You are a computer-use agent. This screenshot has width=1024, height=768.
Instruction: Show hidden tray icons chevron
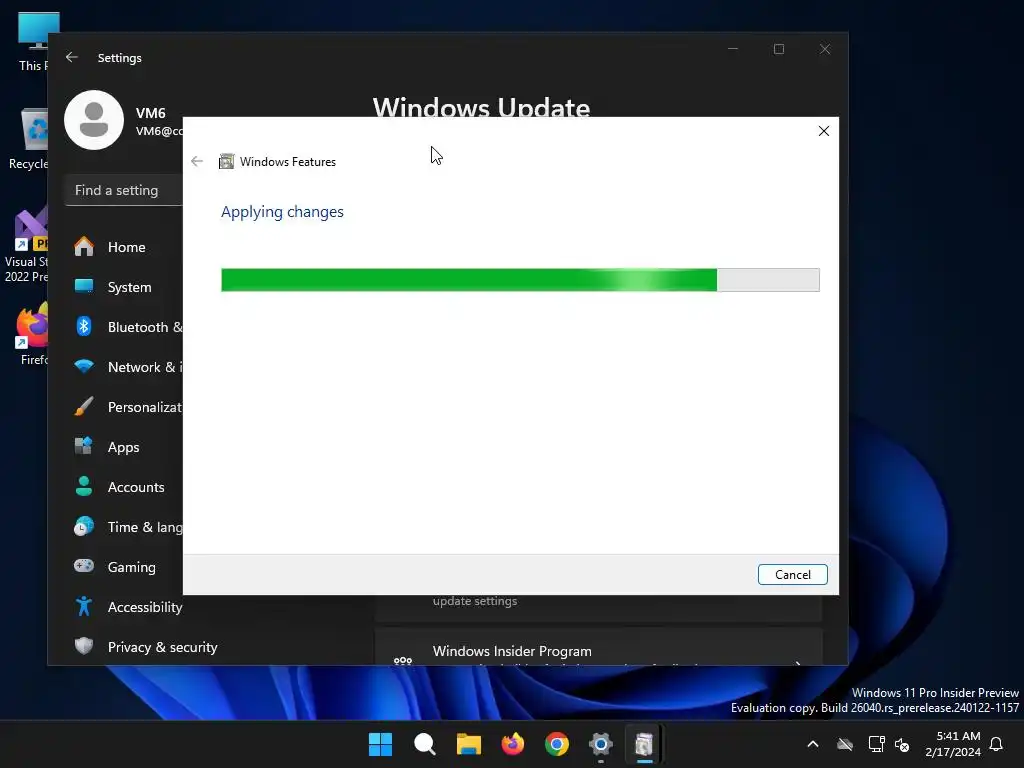point(813,744)
